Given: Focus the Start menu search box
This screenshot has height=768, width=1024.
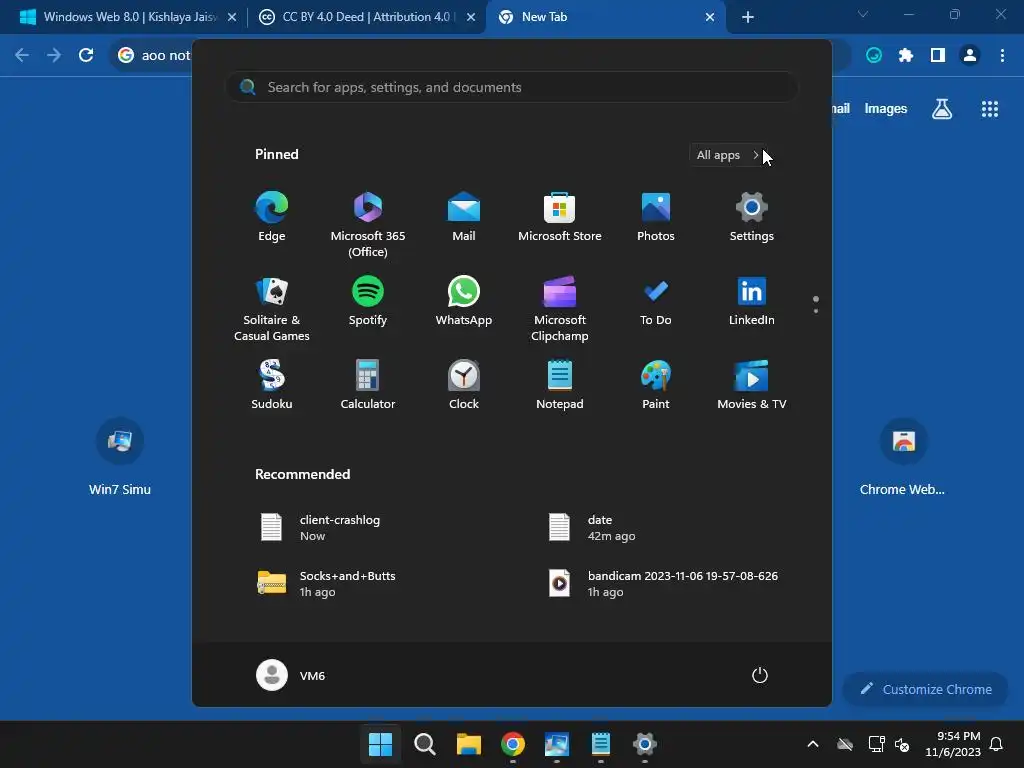Looking at the screenshot, I should tap(512, 87).
